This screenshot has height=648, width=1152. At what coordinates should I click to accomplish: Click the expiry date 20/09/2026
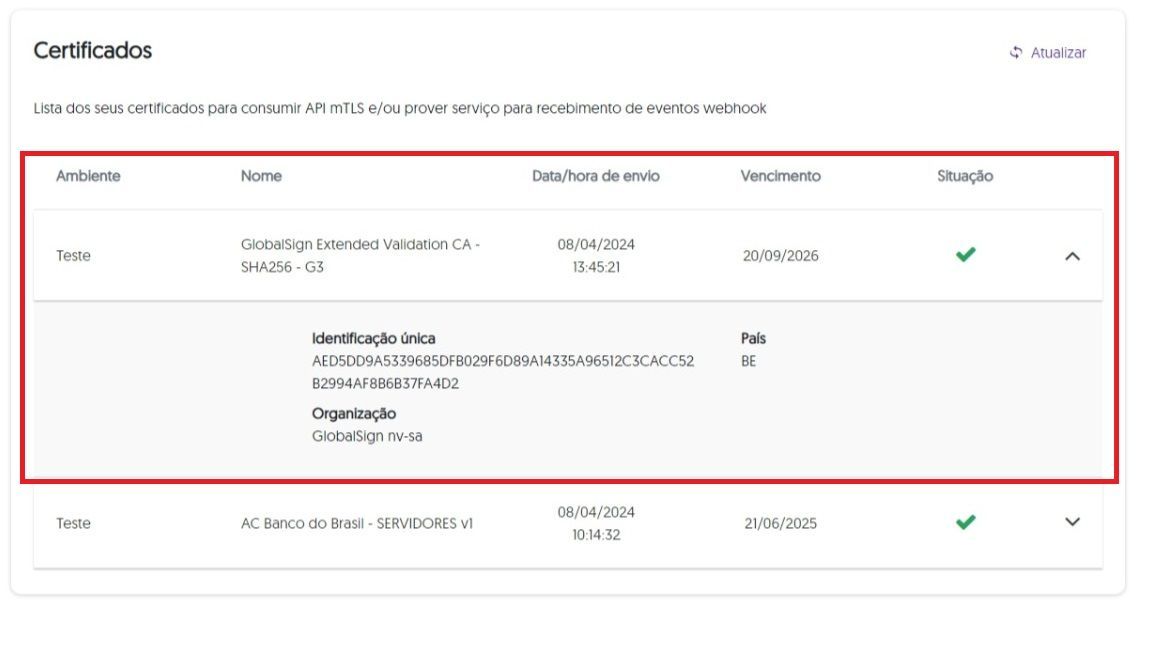[780, 256]
